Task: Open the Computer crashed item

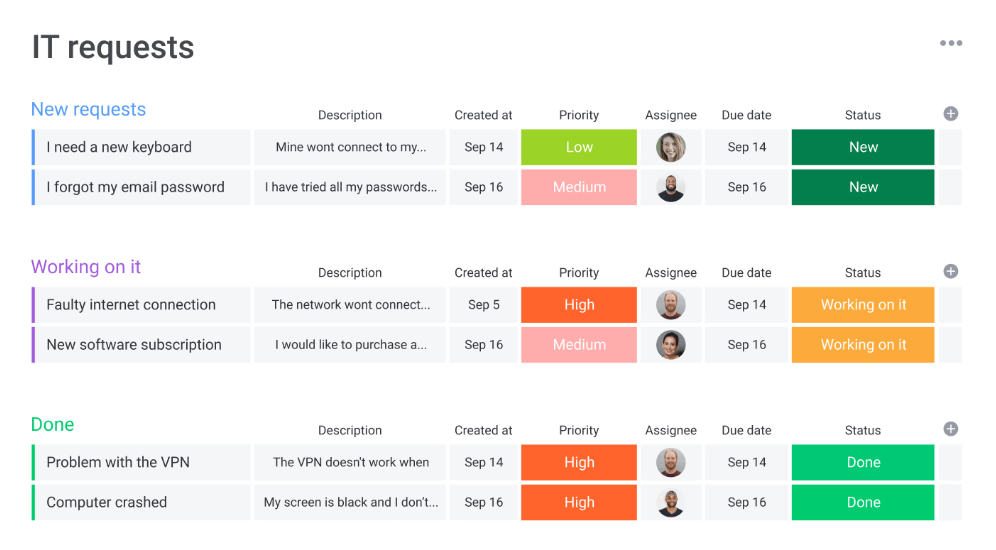Action: pos(107,502)
